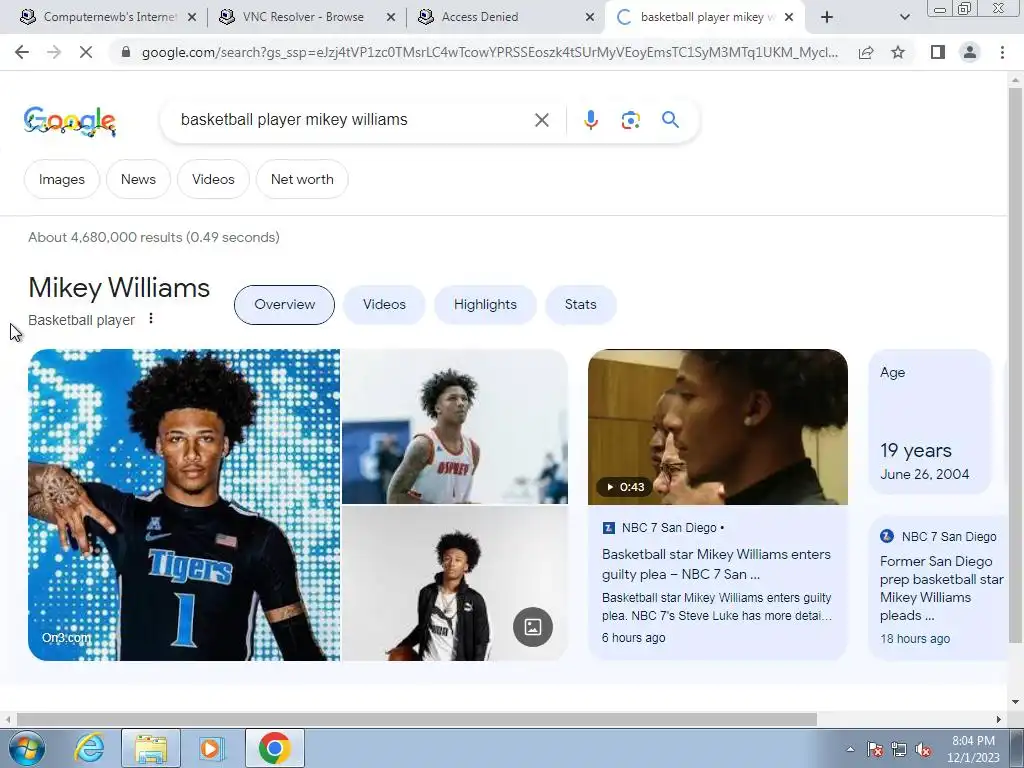Open the tab search dropdown chevron

click(904, 17)
